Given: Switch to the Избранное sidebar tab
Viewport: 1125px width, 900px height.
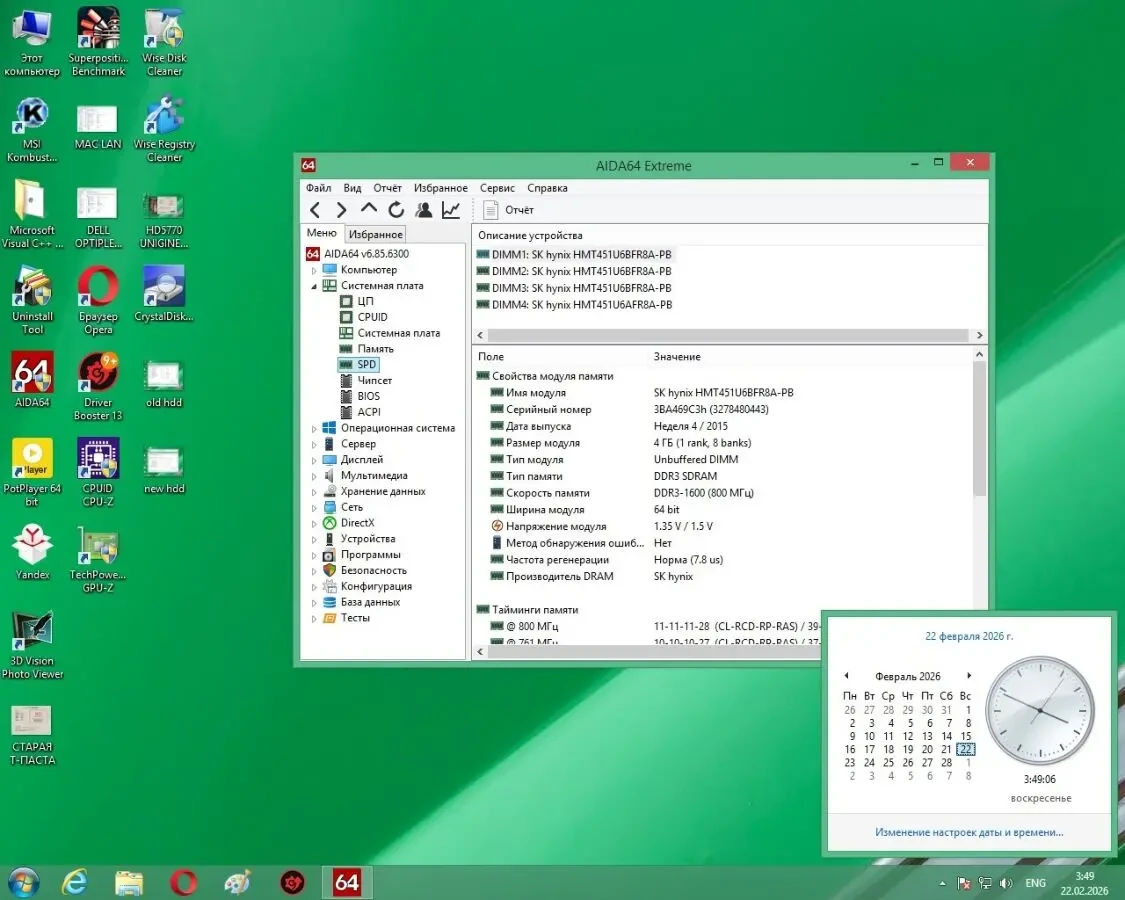Looking at the screenshot, I should click(x=375, y=234).
